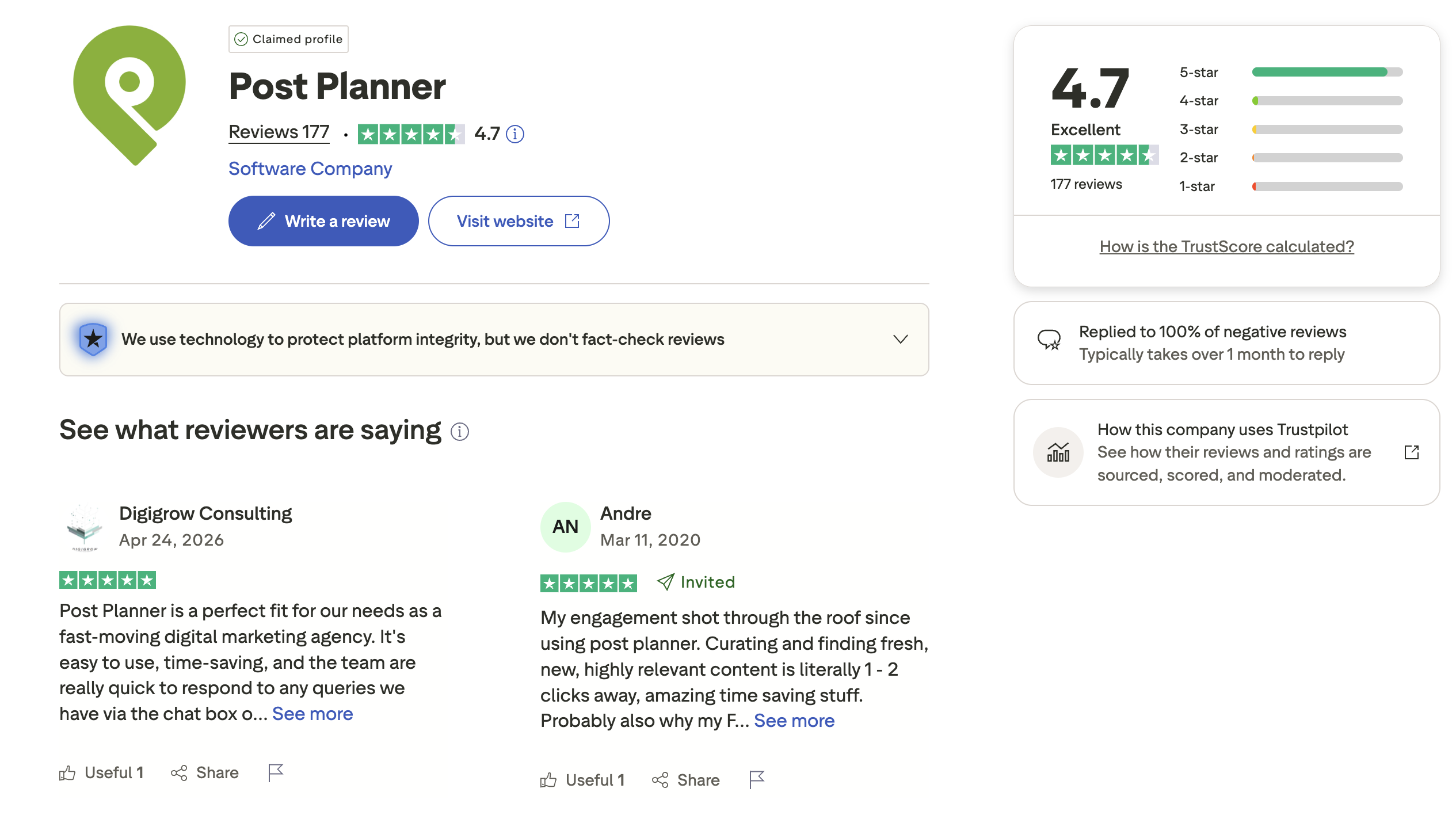1456x815 pixels.
Task: Click the chart icon in Trustpilot usage card
Action: tap(1058, 452)
